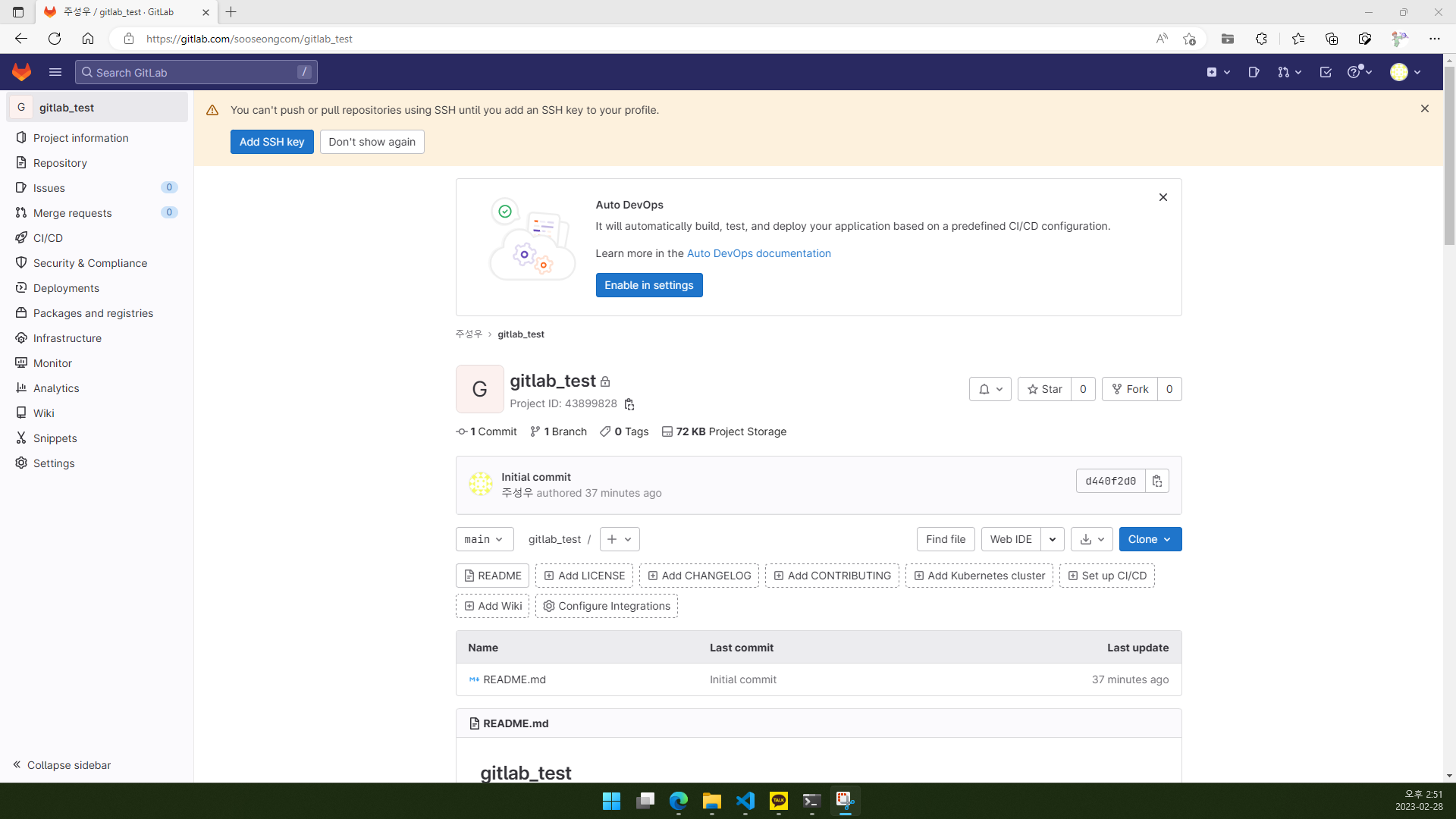
Task: Expand the main branch dropdown
Action: pyautogui.click(x=484, y=539)
